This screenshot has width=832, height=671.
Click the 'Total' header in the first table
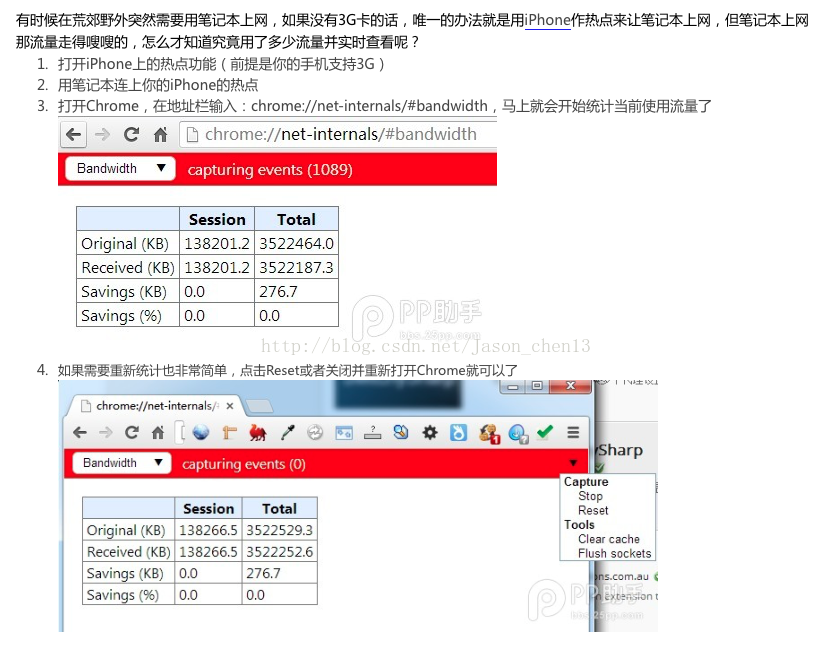click(296, 219)
